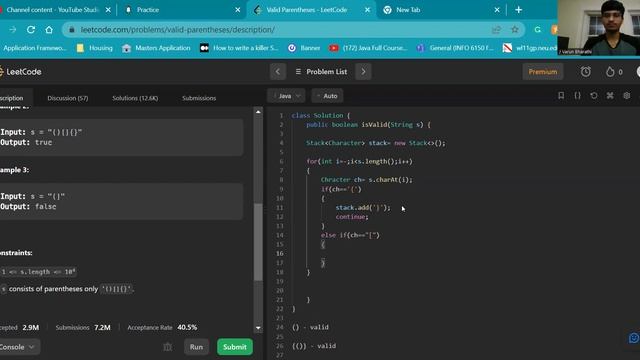This screenshot has width=640, height=360.
Task: Open the Housing bookmark folder
Action: [95, 48]
